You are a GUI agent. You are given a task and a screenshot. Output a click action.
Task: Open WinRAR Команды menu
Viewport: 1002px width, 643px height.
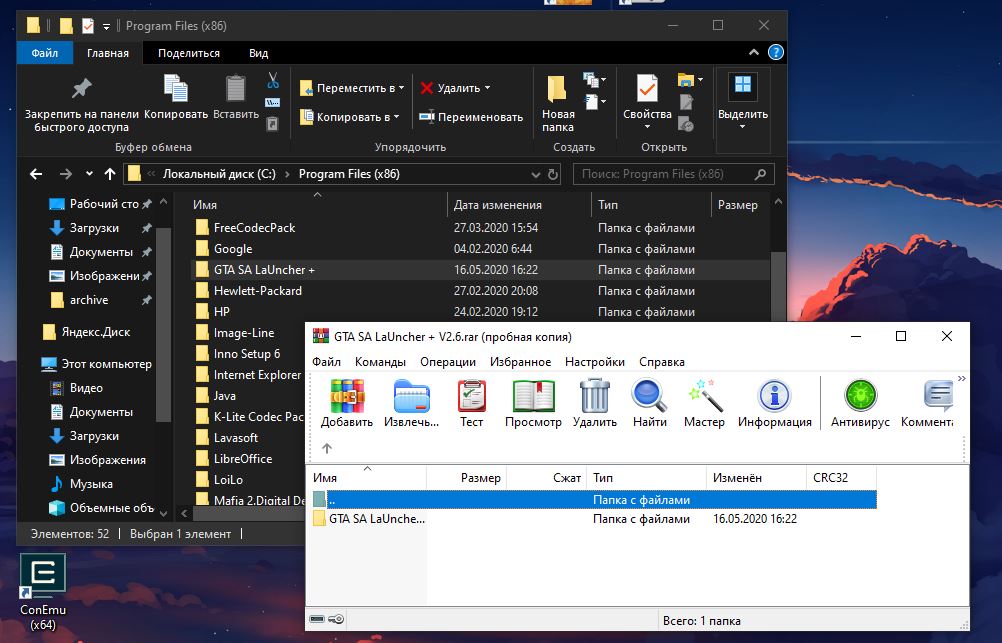coord(380,362)
